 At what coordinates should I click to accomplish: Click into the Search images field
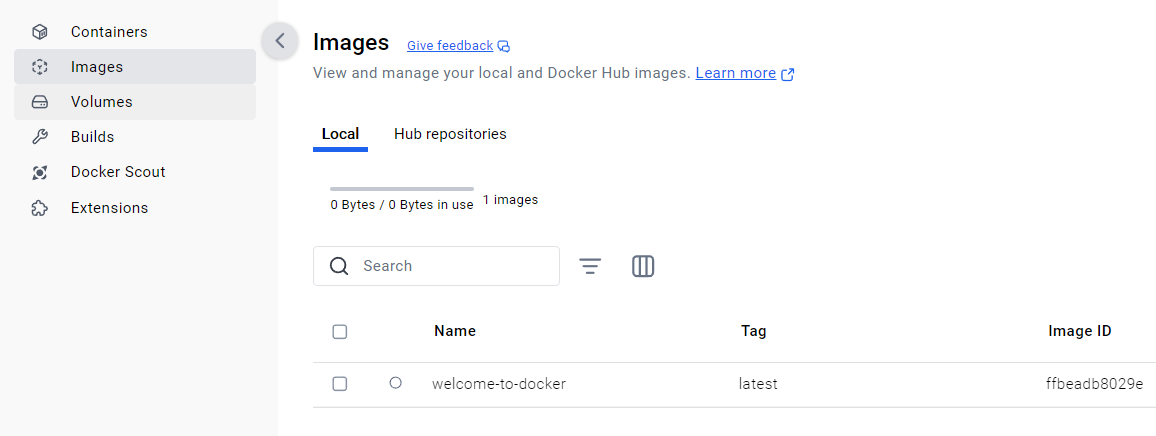450,266
